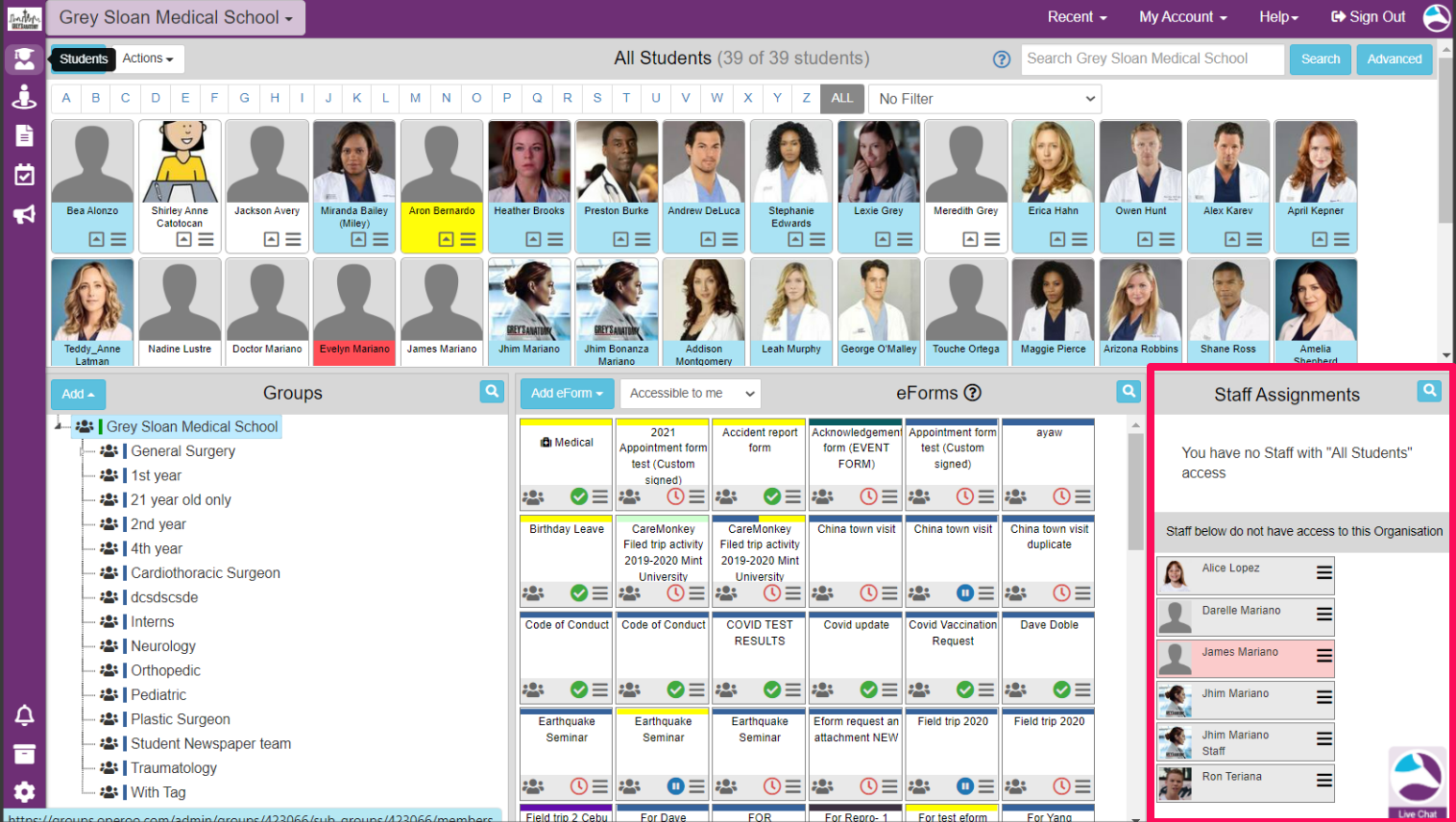
Task: Filter students by letter S
Action: click(x=597, y=98)
